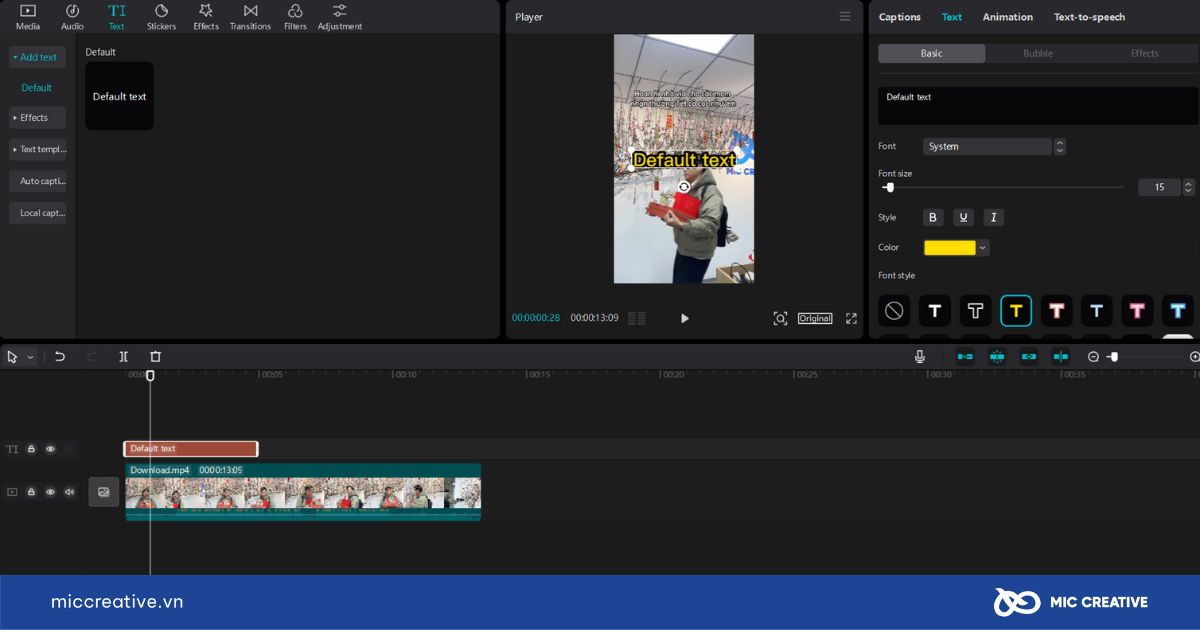The height and width of the screenshot is (630, 1200).
Task: Open the text color dropdown arrow
Action: [x=983, y=248]
